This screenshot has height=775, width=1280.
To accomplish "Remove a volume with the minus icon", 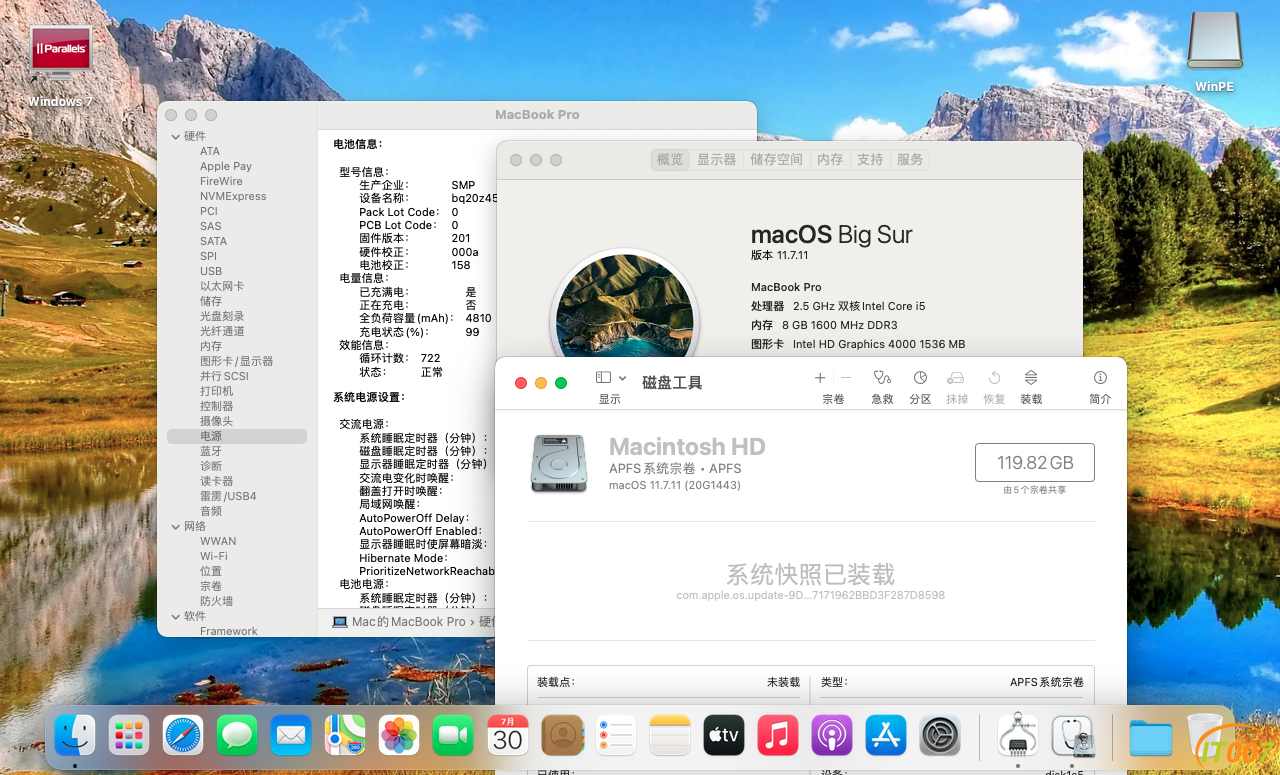I will tap(846, 378).
